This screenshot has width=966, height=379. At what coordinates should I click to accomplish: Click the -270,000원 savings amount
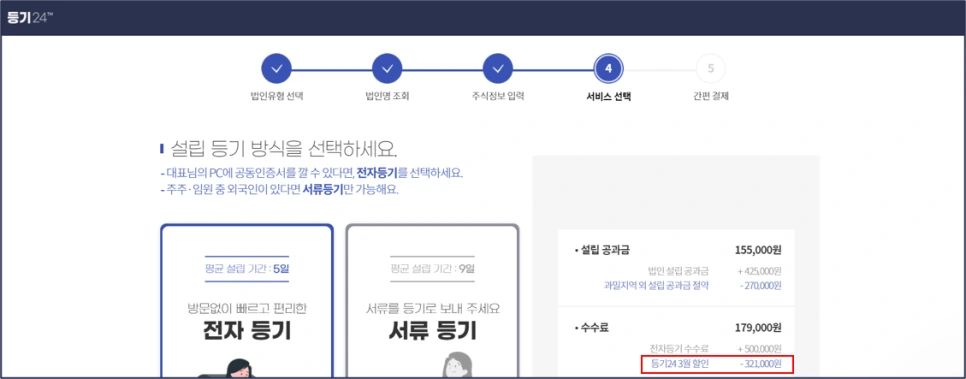(760, 285)
